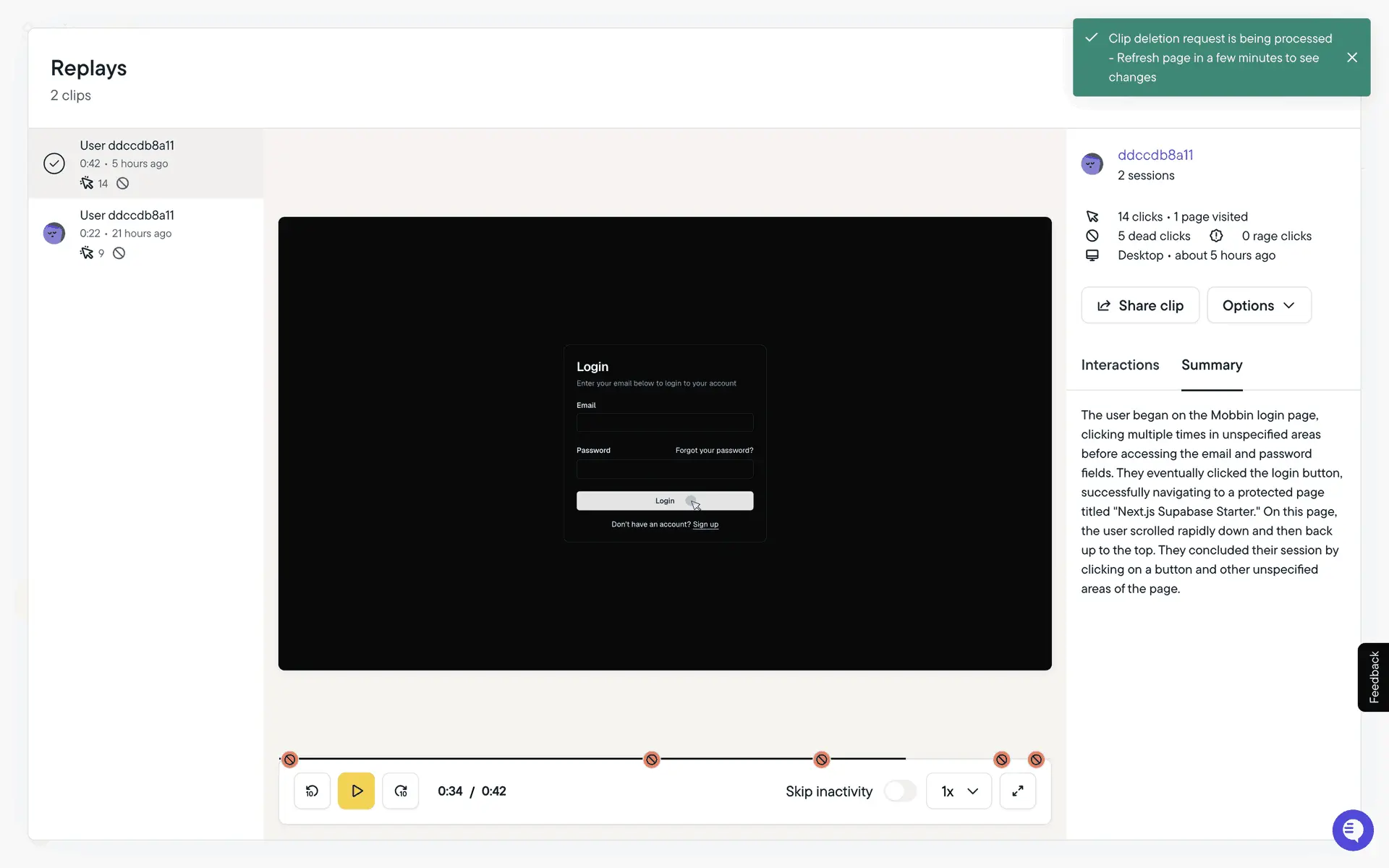The image size is (1389, 868).
Task: Open the chat support bubble
Action: click(x=1352, y=830)
